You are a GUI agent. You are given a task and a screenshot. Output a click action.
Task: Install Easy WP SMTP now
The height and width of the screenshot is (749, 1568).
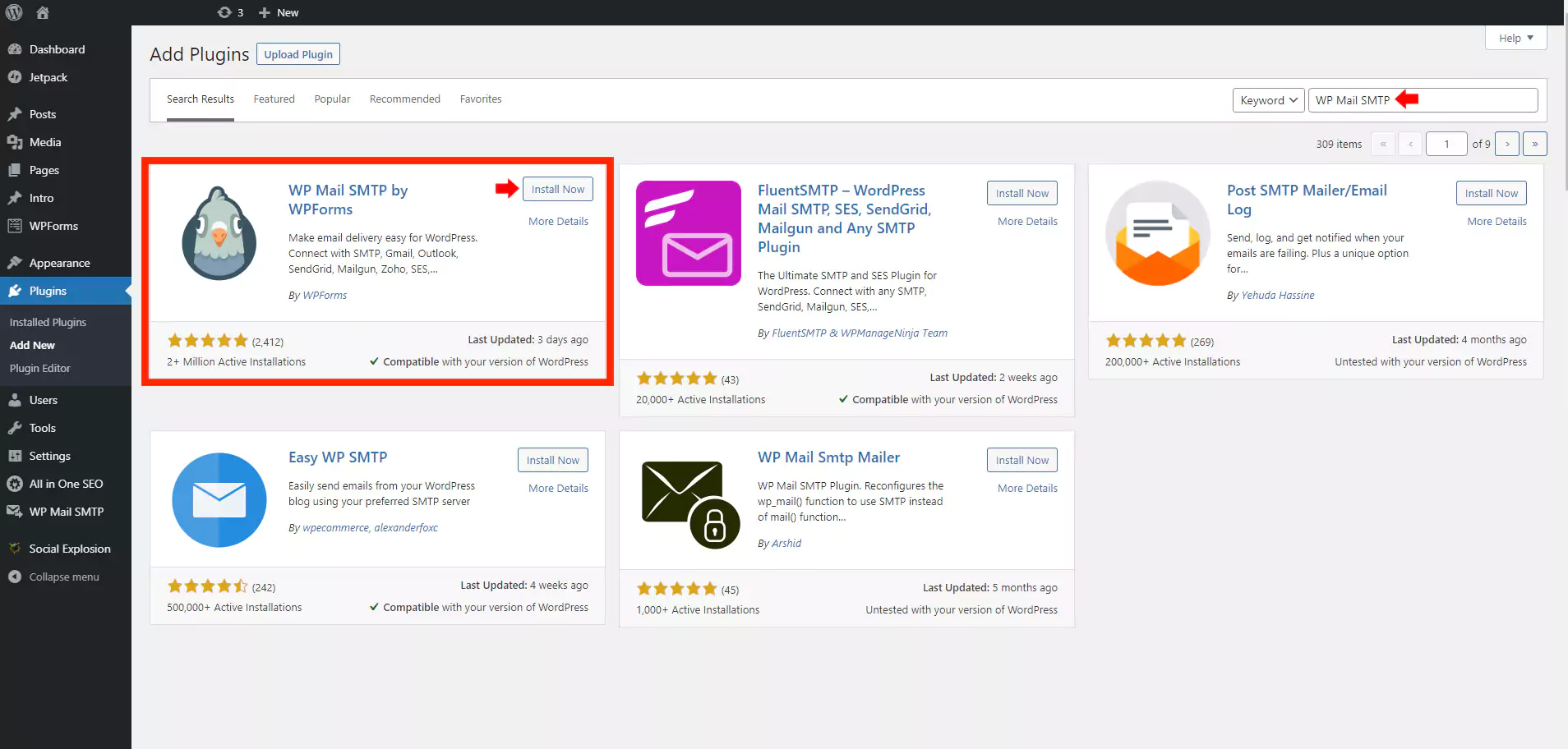point(553,460)
